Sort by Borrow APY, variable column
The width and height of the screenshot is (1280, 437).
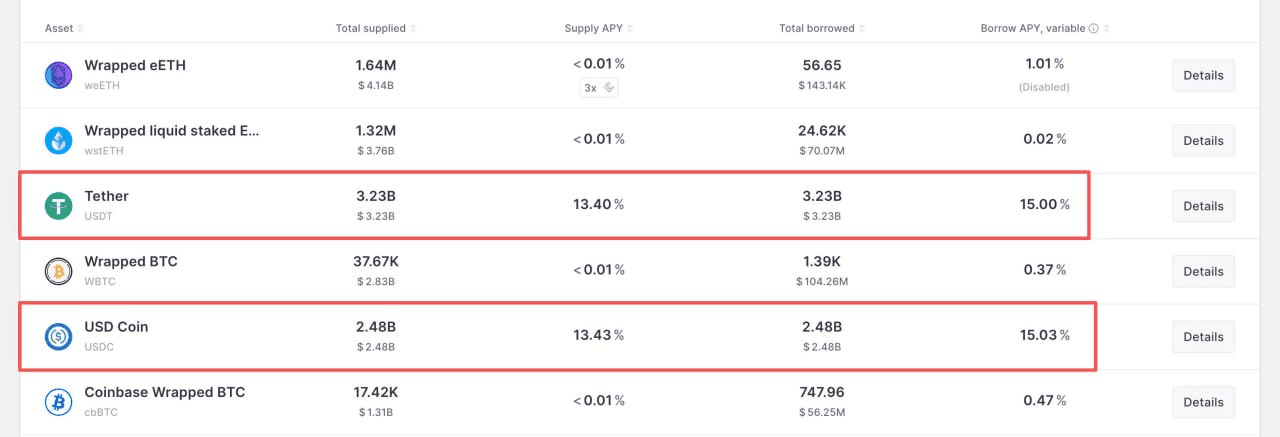point(1033,28)
